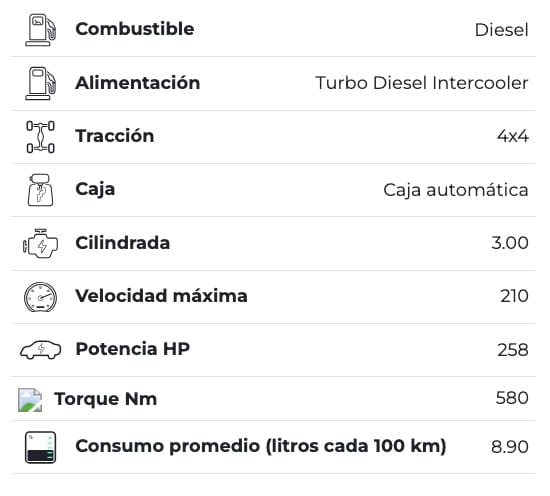Click the Consumo promedio label text
This screenshot has width=550, height=496.
coord(261,446)
